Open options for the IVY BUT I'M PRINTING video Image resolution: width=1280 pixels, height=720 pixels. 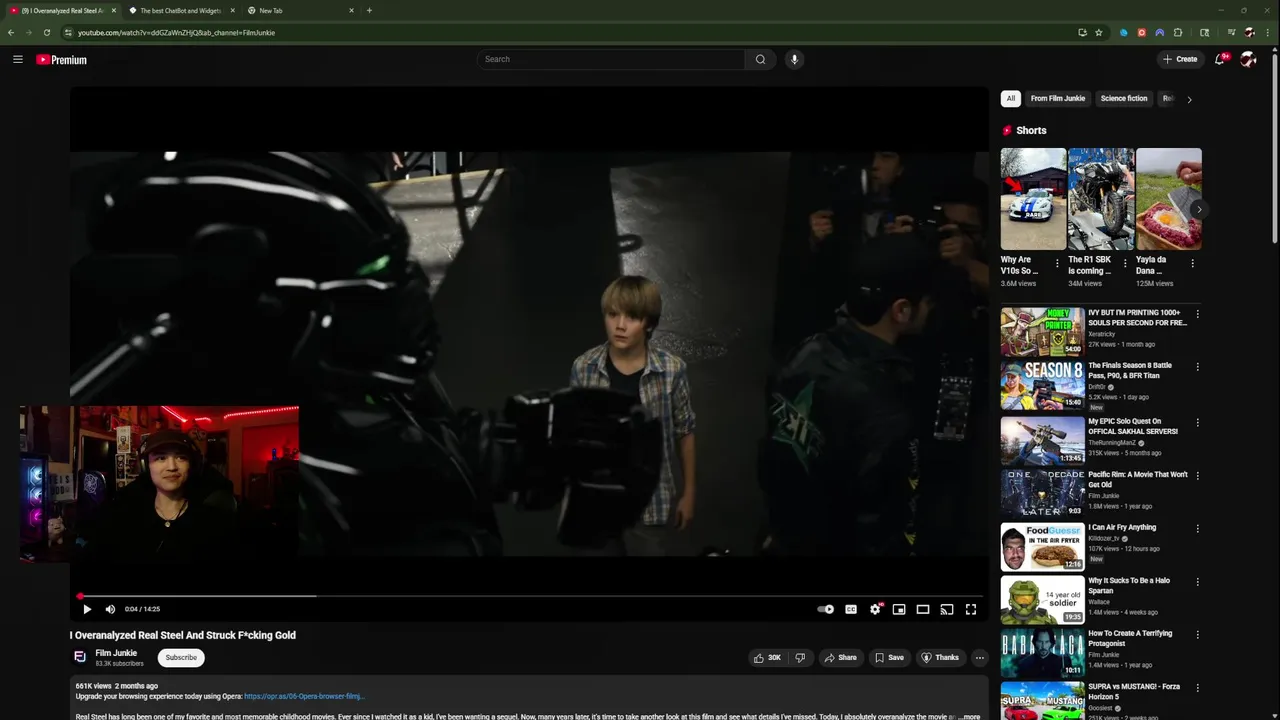(x=1197, y=314)
